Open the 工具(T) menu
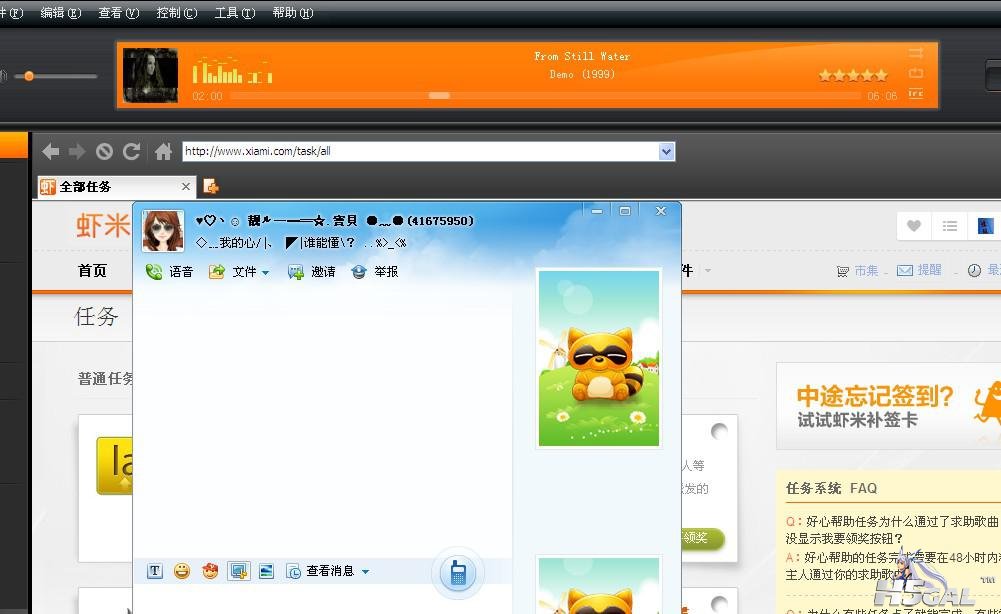The image size is (1001, 614). [x=235, y=13]
